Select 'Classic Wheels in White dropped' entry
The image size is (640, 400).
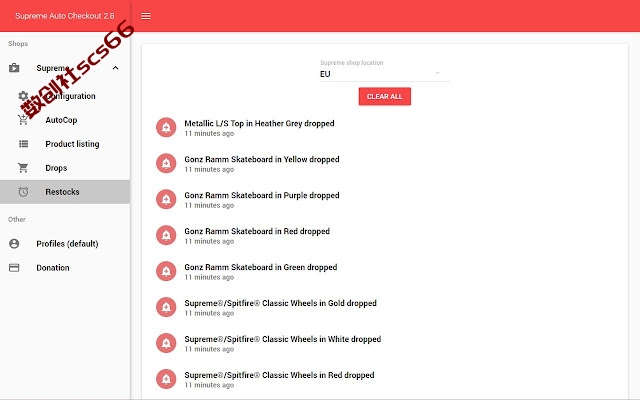282,339
